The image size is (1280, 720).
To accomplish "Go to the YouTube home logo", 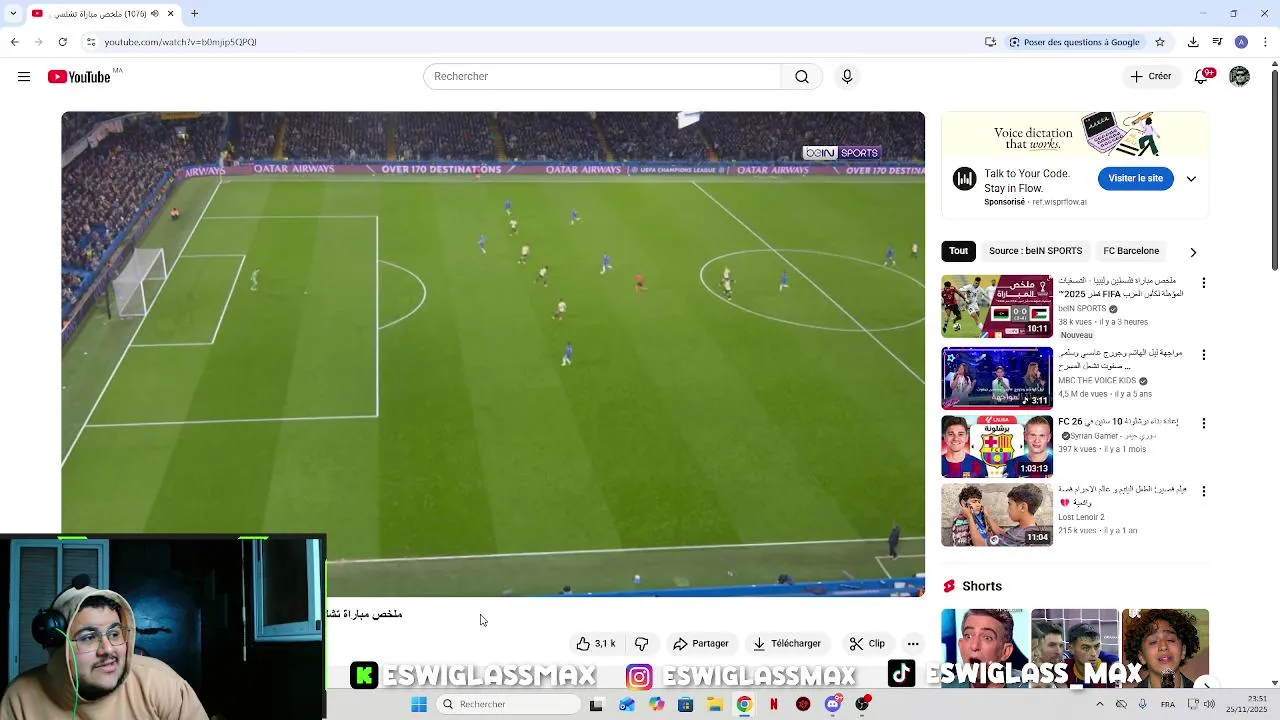I will (79, 77).
